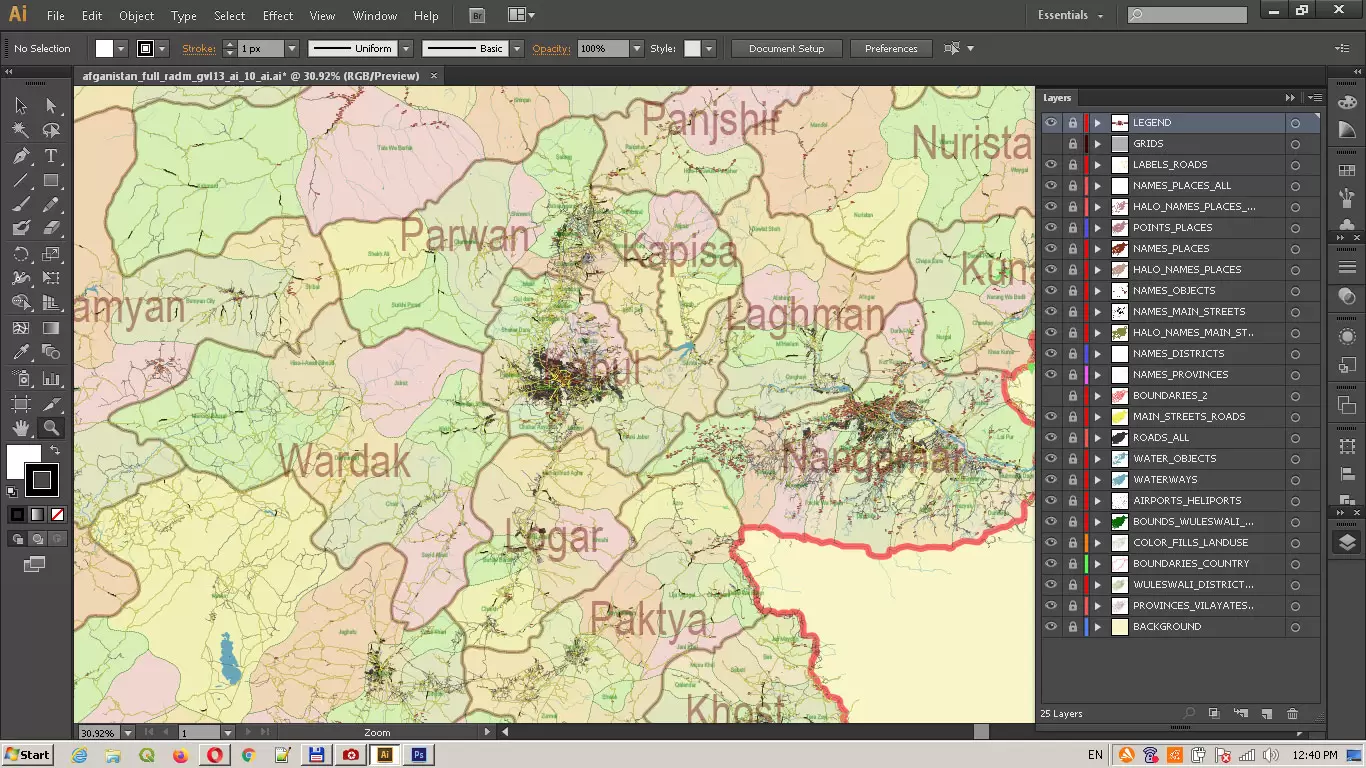Image resolution: width=1366 pixels, height=768 pixels.
Task: Hide the LEGEND layer
Action: (1051, 123)
